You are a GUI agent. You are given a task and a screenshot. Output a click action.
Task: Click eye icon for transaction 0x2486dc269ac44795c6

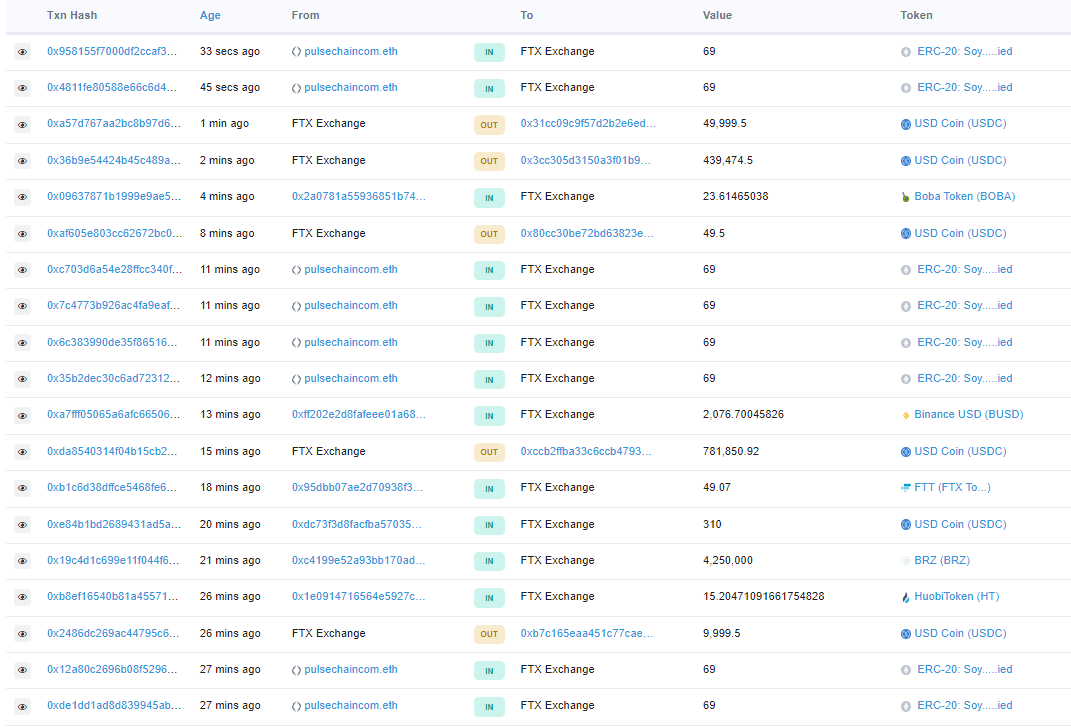pyautogui.click(x=23, y=634)
